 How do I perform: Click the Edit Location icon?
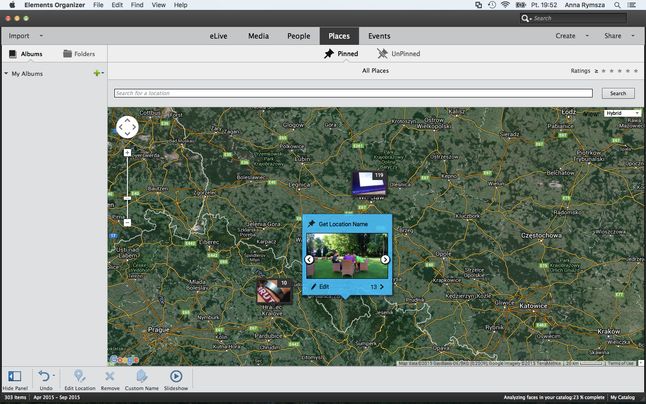[79, 376]
